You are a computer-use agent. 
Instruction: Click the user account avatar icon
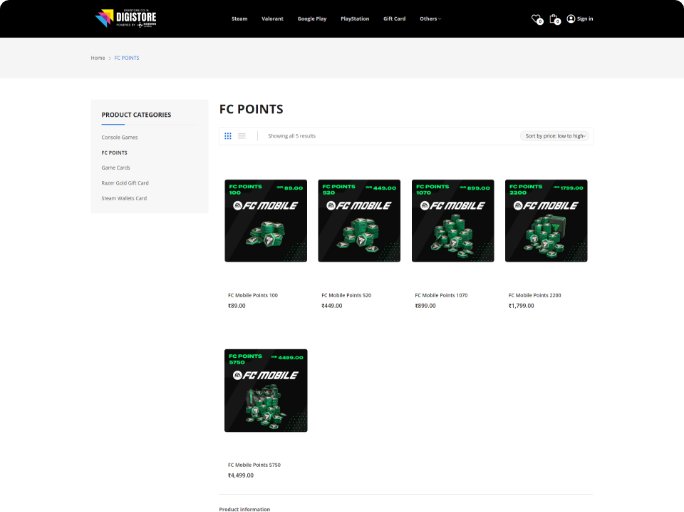571,19
